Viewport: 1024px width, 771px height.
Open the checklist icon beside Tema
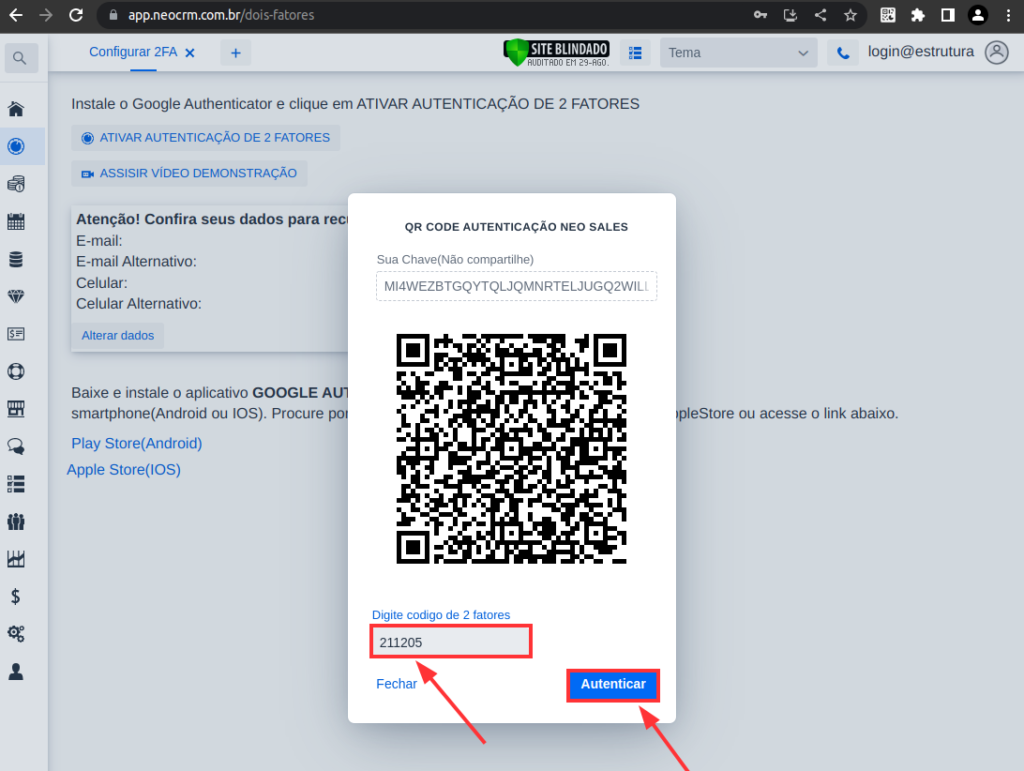635,53
